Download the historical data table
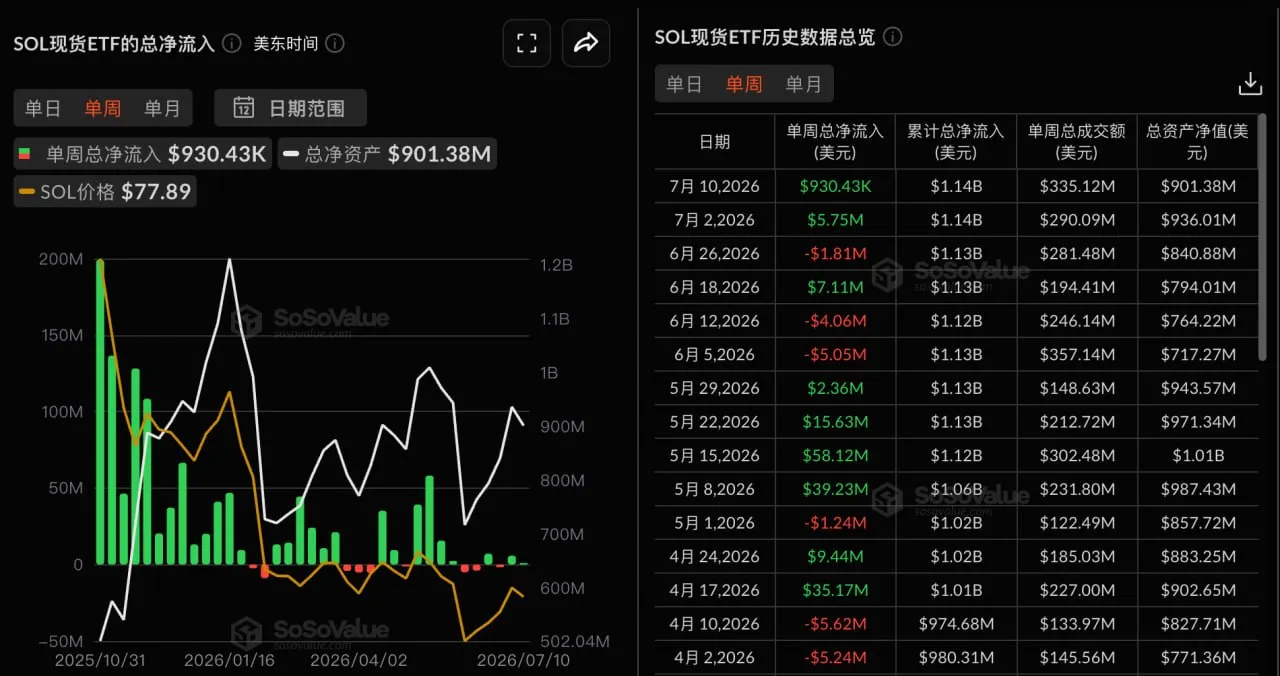Viewport: 1280px width, 676px height. click(1250, 84)
